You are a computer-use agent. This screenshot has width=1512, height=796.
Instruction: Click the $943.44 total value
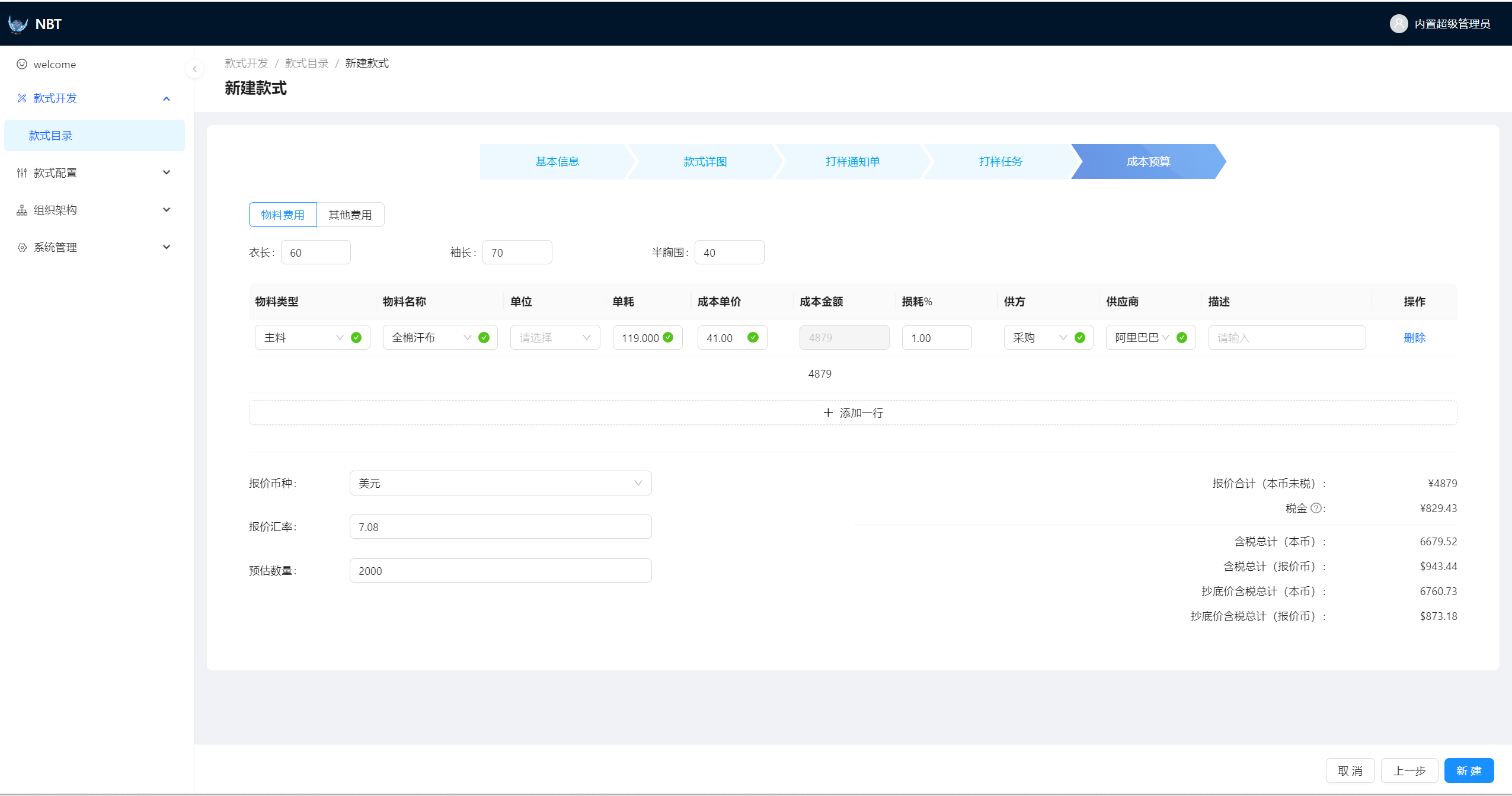click(1439, 566)
